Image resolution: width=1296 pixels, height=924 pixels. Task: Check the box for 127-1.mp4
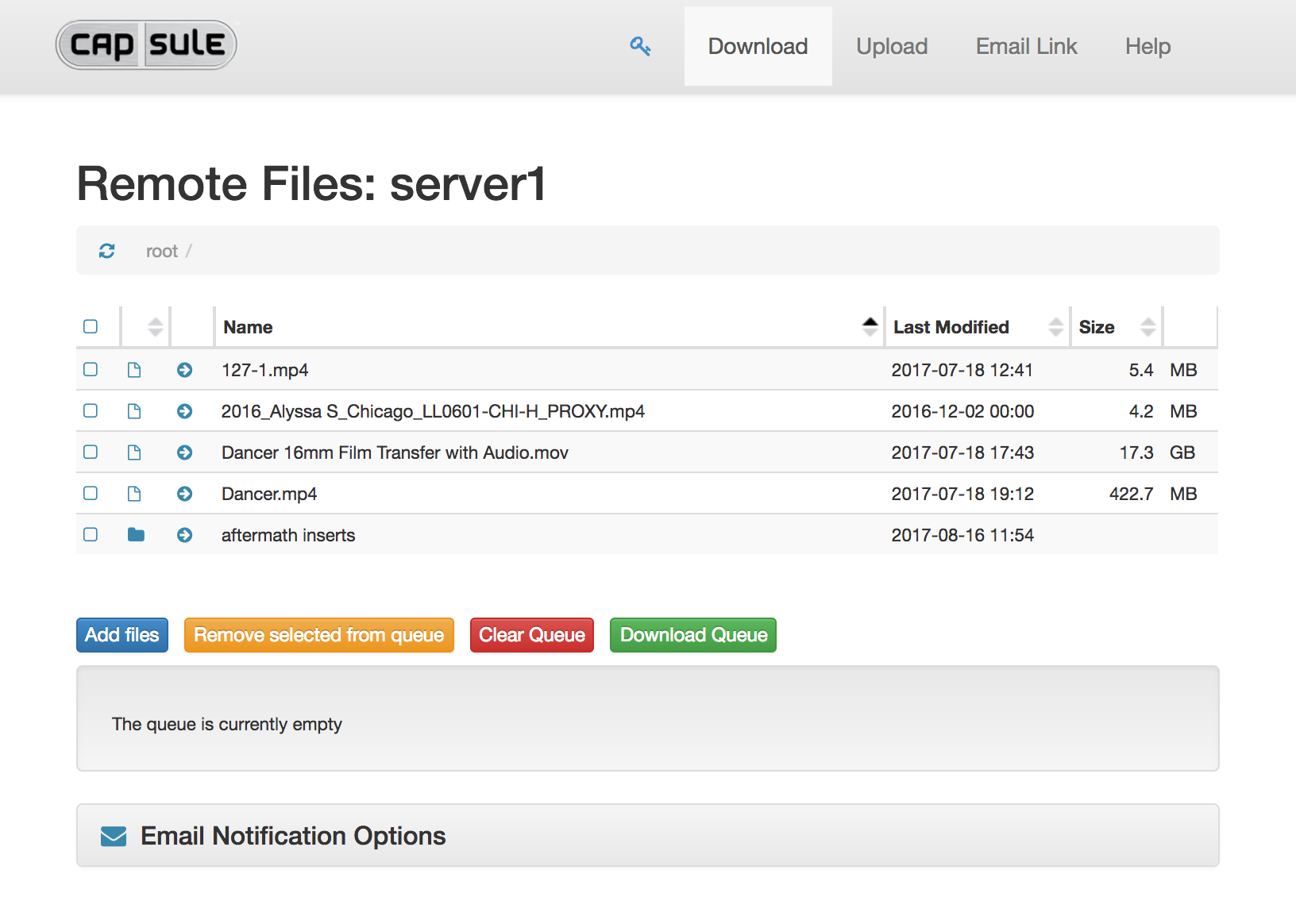click(91, 370)
